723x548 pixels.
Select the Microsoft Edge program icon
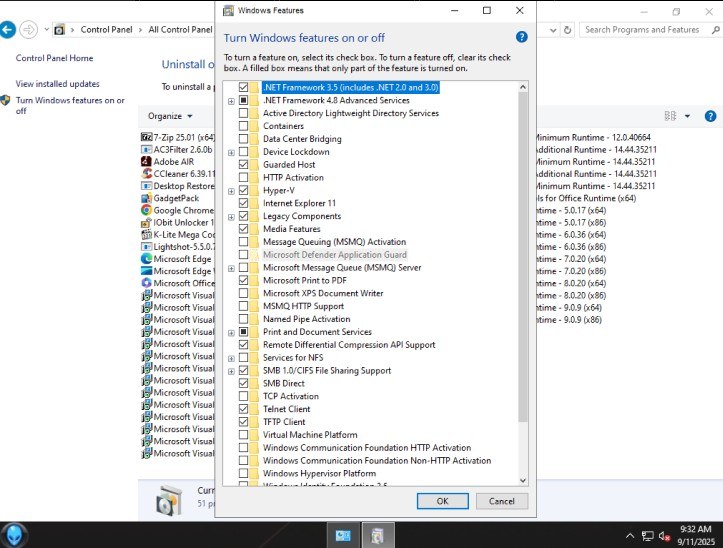(146, 259)
